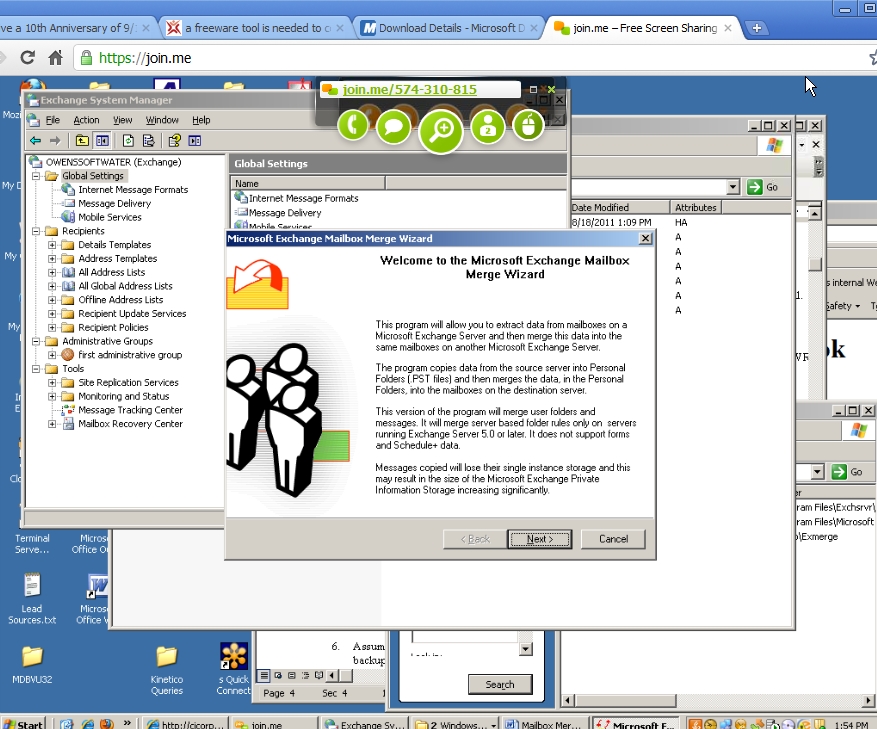Collapse the Tools tree node
This screenshot has width=877, height=729.
coord(37,369)
